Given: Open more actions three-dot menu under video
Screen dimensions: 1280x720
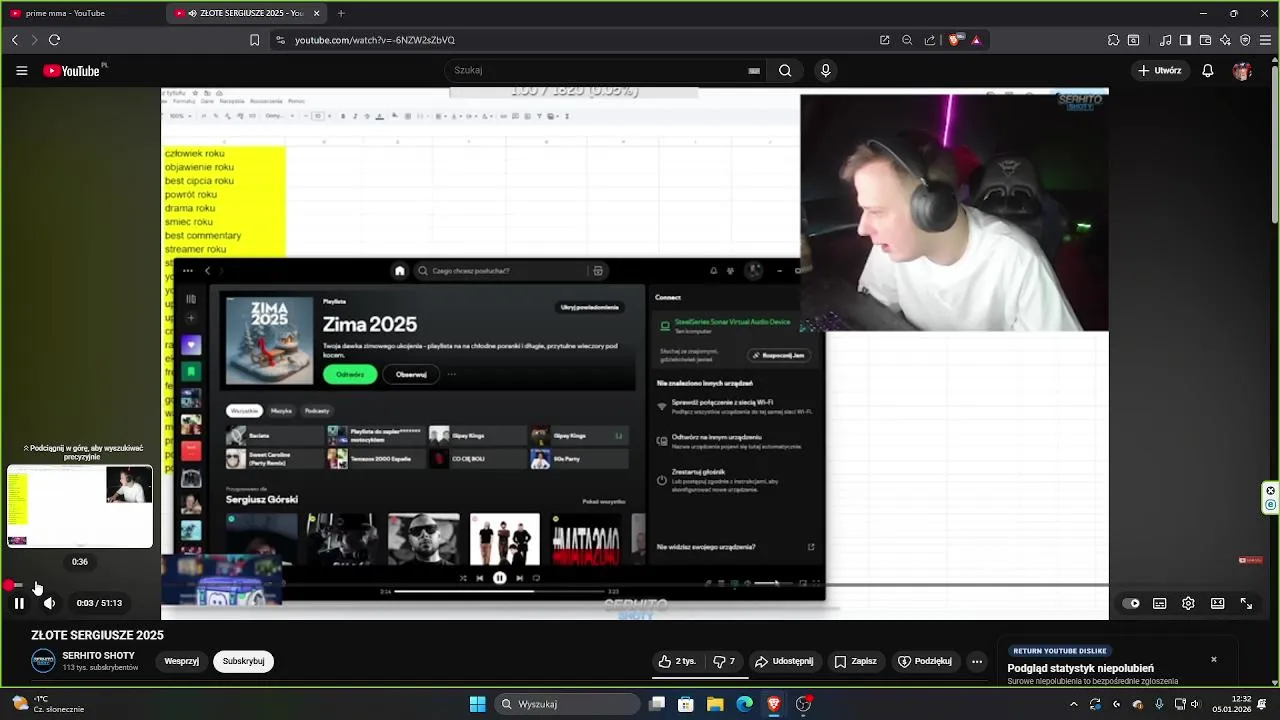Looking at the screenshot, I should pyautogui.click(x=977, y=661).
